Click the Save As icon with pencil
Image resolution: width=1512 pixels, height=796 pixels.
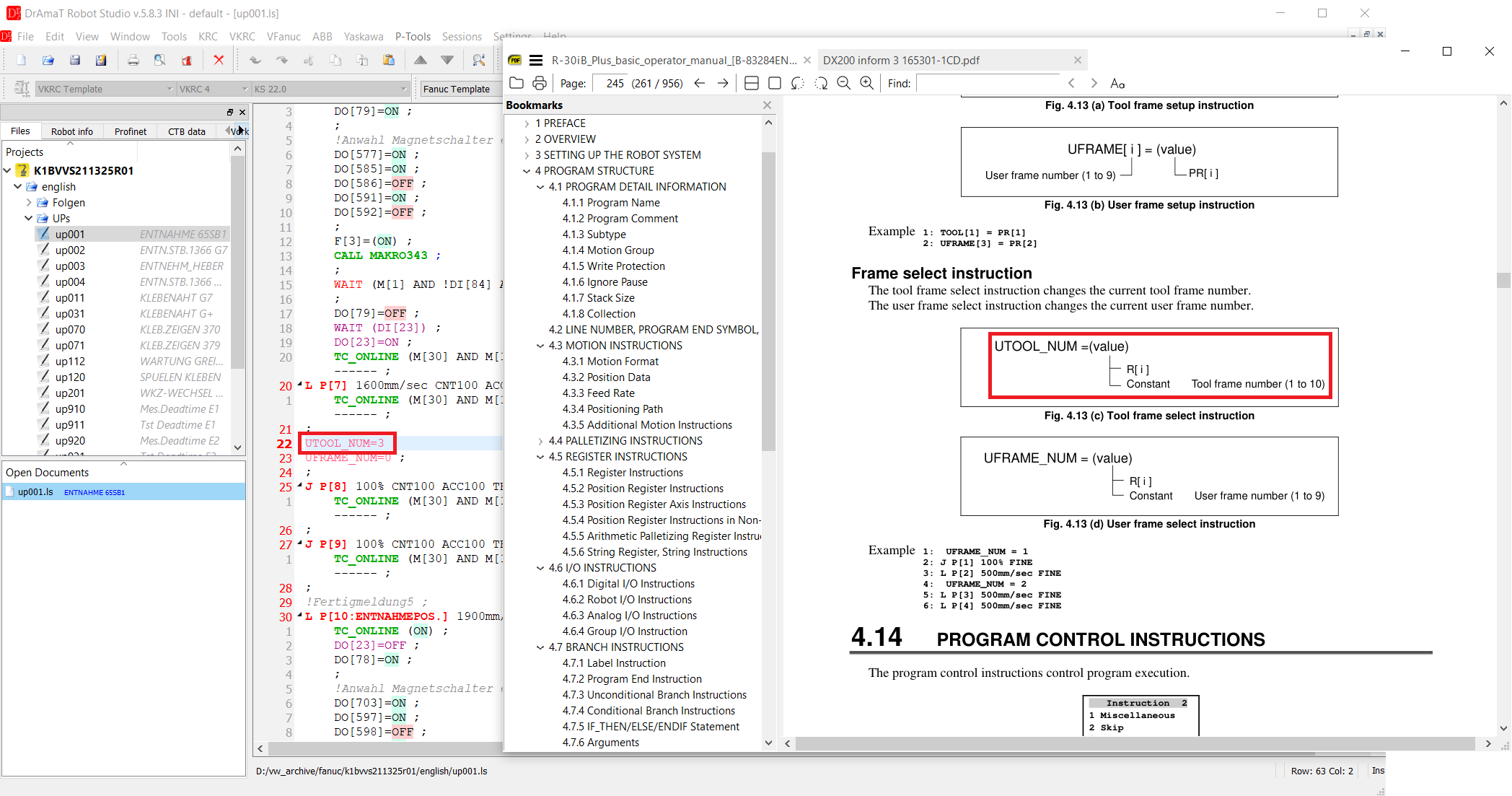click(x=101, y=60)
